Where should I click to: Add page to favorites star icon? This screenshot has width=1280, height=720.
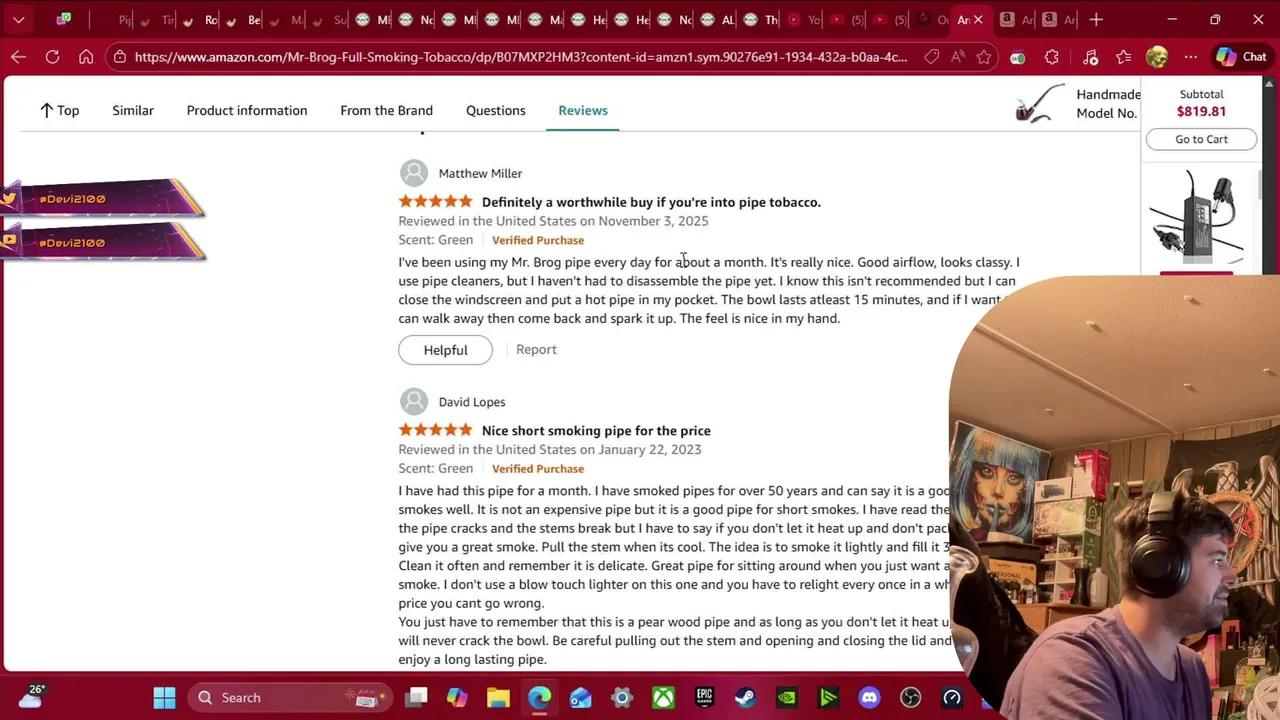[984, 57]
